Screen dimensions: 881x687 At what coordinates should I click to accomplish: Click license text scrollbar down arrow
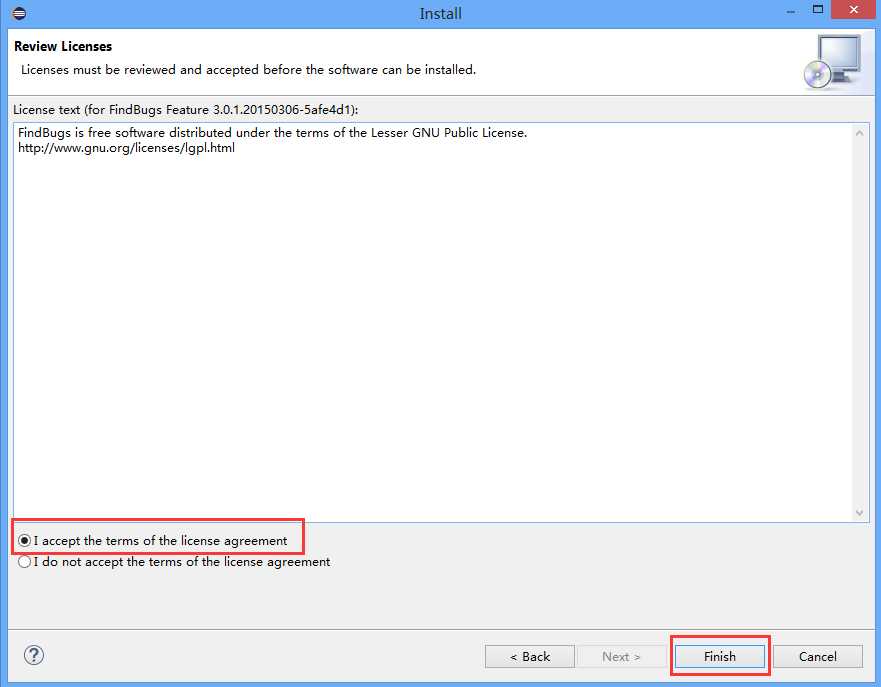(859, 512)
